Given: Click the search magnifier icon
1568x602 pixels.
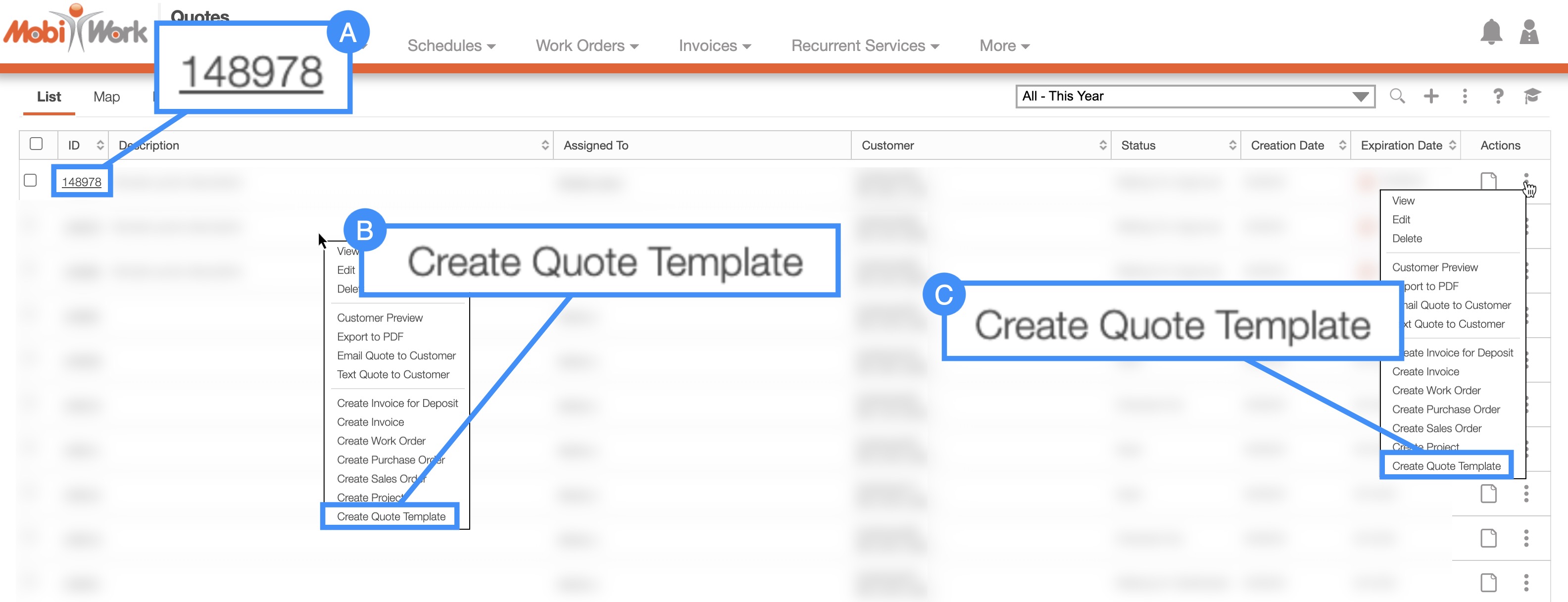Looking at the screenshot, I should click(1397, 96).
